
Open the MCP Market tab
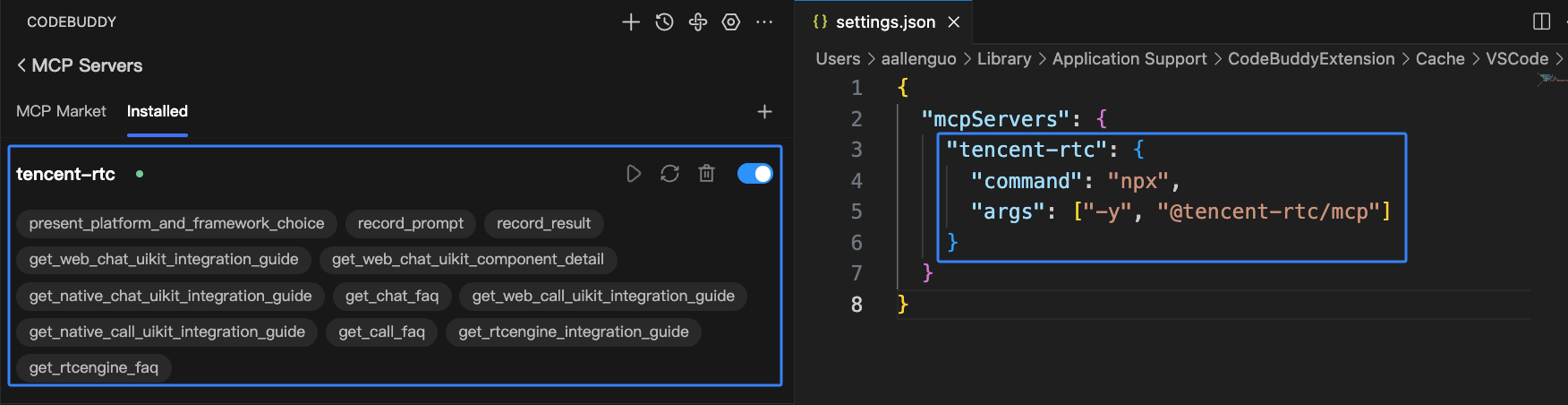[61, 111]
